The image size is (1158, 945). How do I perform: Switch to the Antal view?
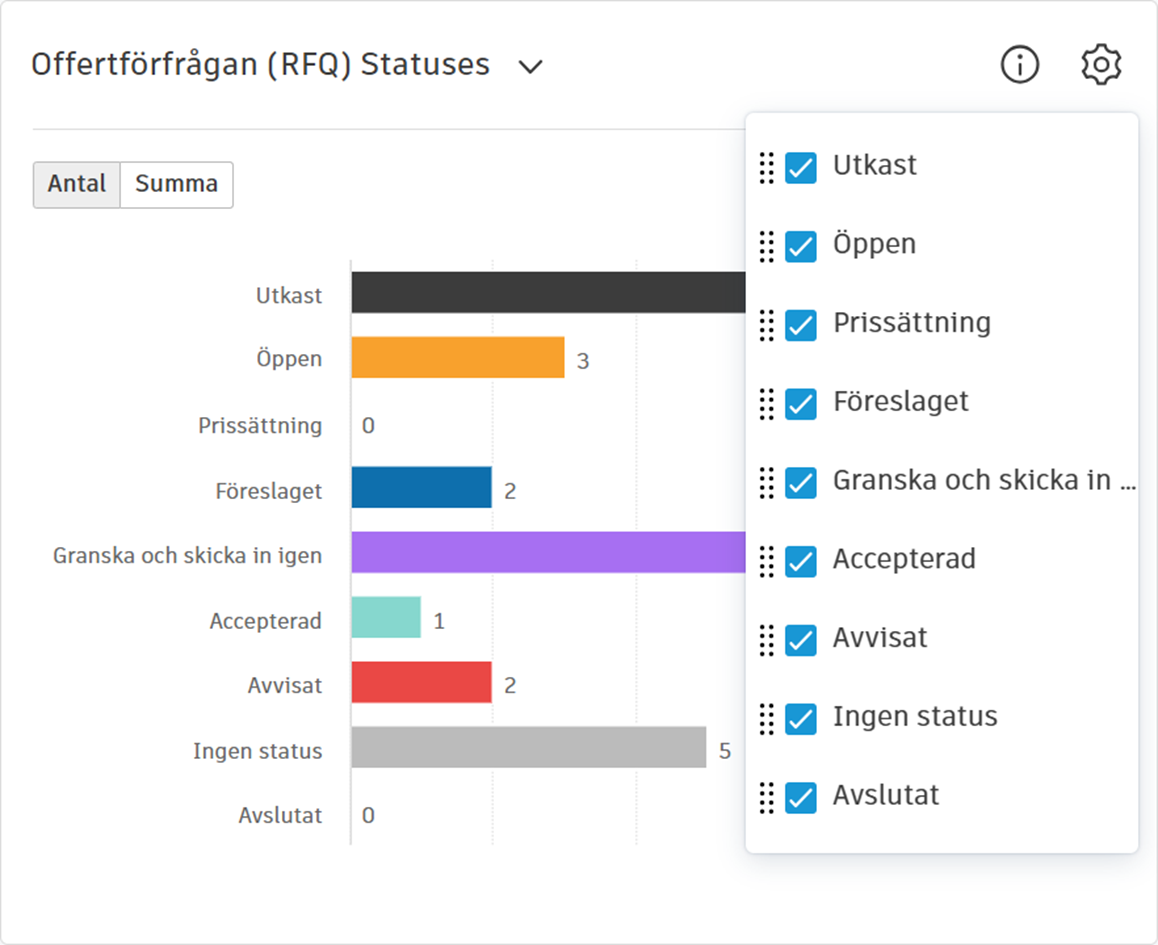77,185
